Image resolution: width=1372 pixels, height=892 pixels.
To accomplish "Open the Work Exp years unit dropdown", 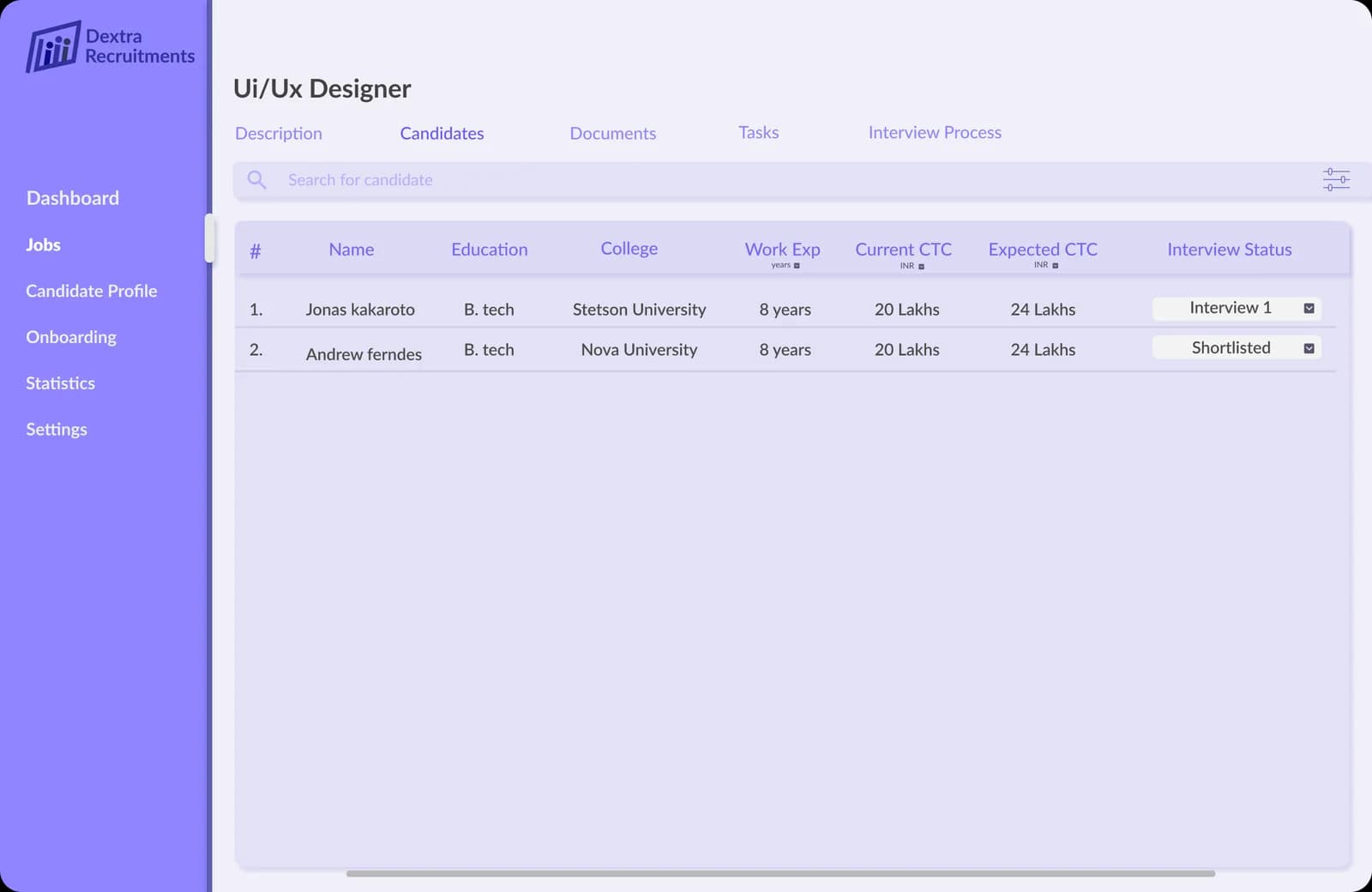I will [x=797, y=266].
